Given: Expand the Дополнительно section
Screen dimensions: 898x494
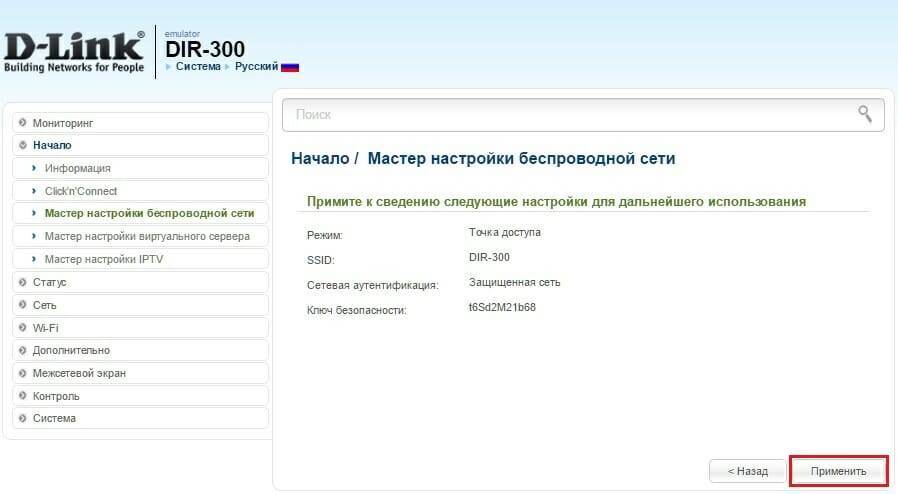Looking at the screenshot, I should click(140, 350).
